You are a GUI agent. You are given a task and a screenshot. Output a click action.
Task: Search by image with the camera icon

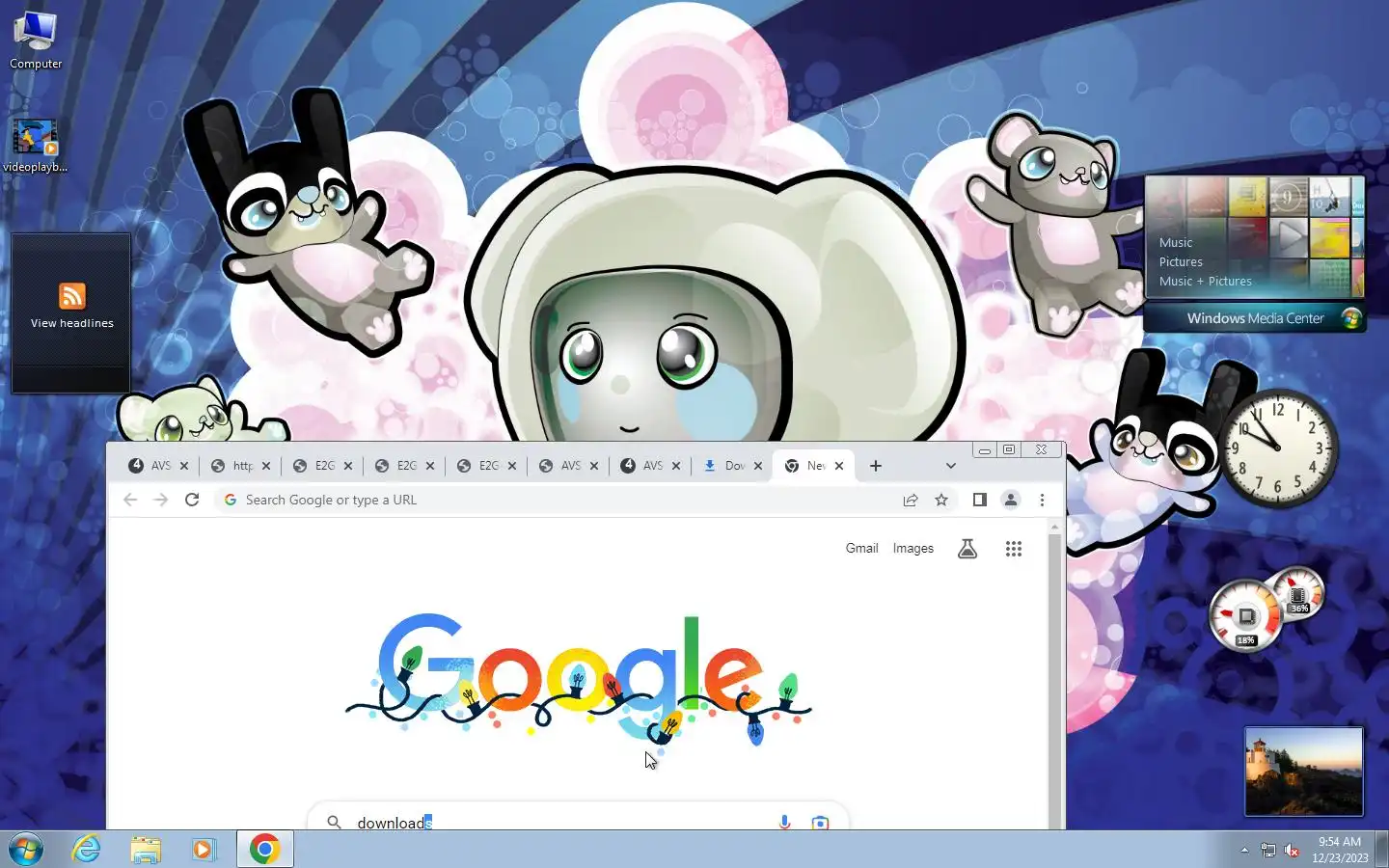coord(820,823)
